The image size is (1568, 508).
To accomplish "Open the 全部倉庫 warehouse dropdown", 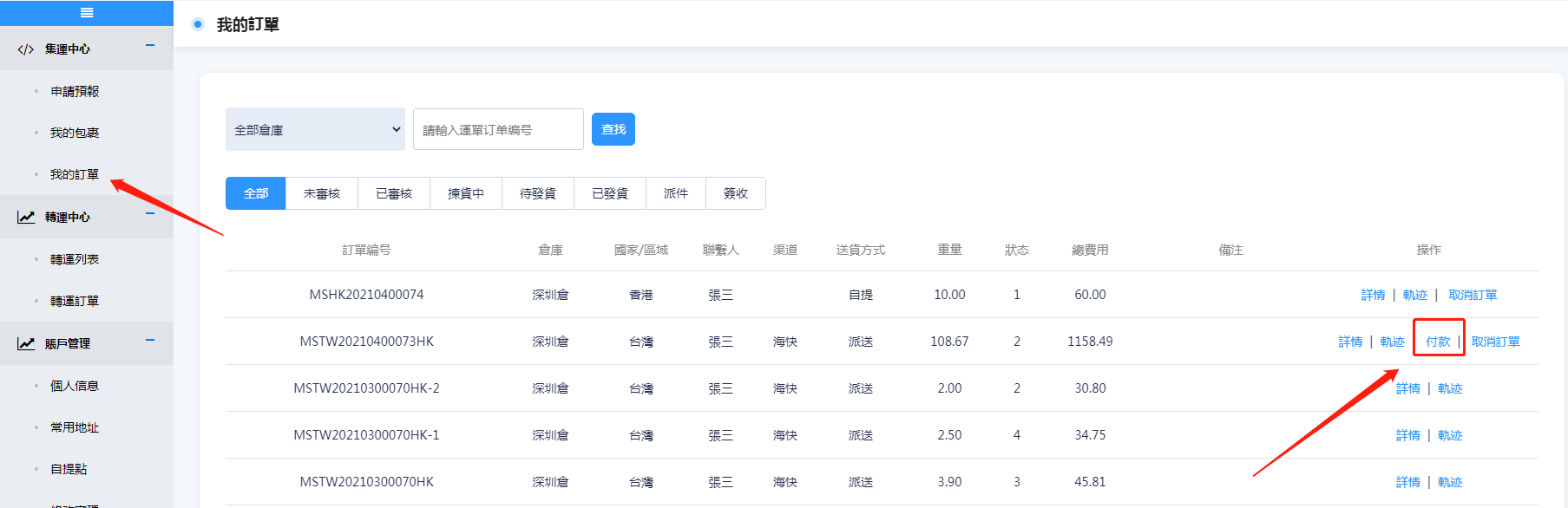I will [315, 130].
